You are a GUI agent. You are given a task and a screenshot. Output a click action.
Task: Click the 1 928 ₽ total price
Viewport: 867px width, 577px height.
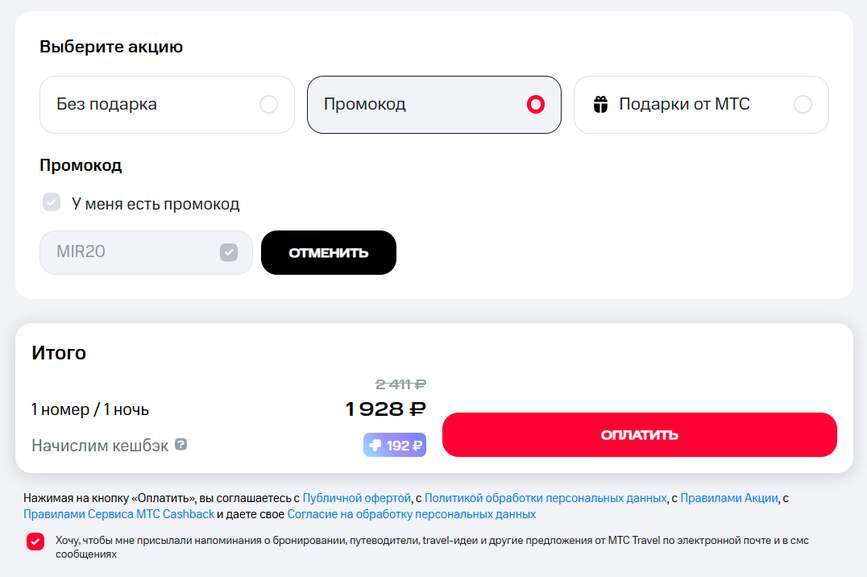[386, 409]
